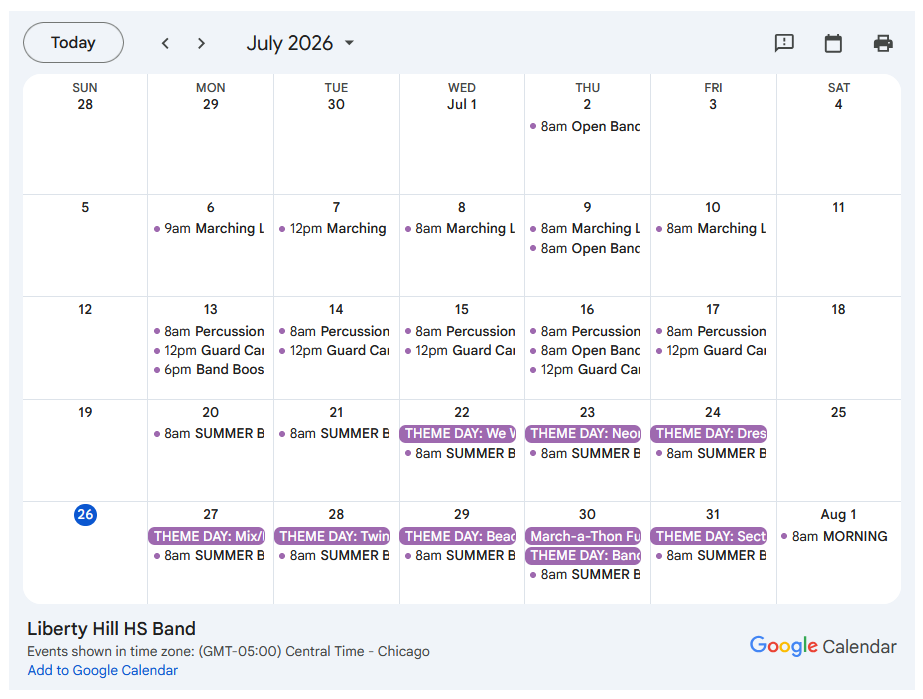Open 8am SUMMER B event on July 22
The width and height of the screenshot is (923, 699).
point(460,453)
